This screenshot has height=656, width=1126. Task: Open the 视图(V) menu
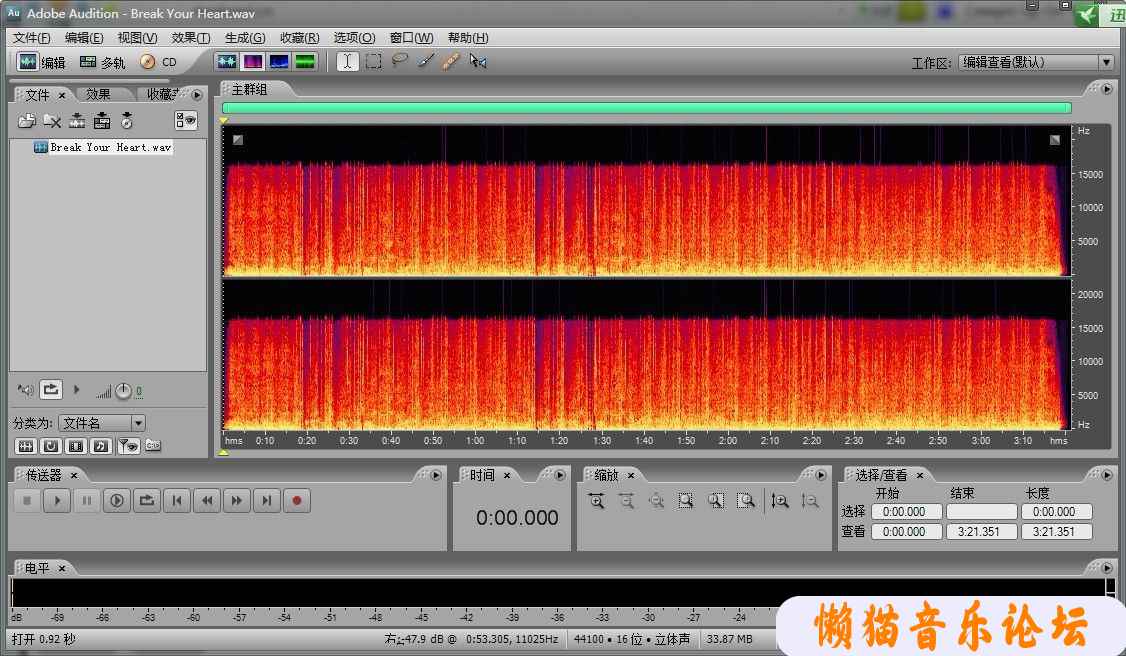point(137,38)
